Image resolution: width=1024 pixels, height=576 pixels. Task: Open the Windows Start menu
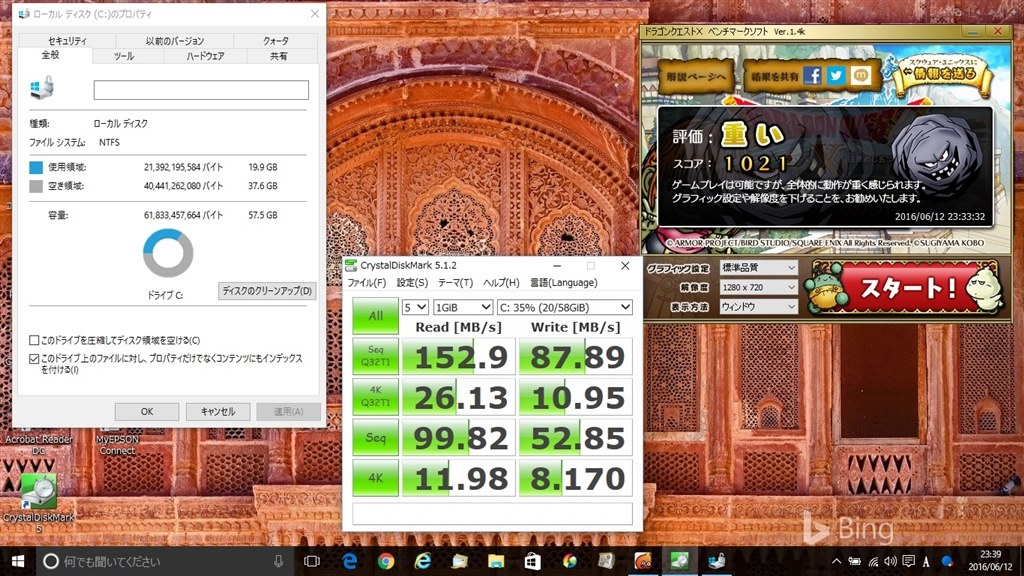18,561
